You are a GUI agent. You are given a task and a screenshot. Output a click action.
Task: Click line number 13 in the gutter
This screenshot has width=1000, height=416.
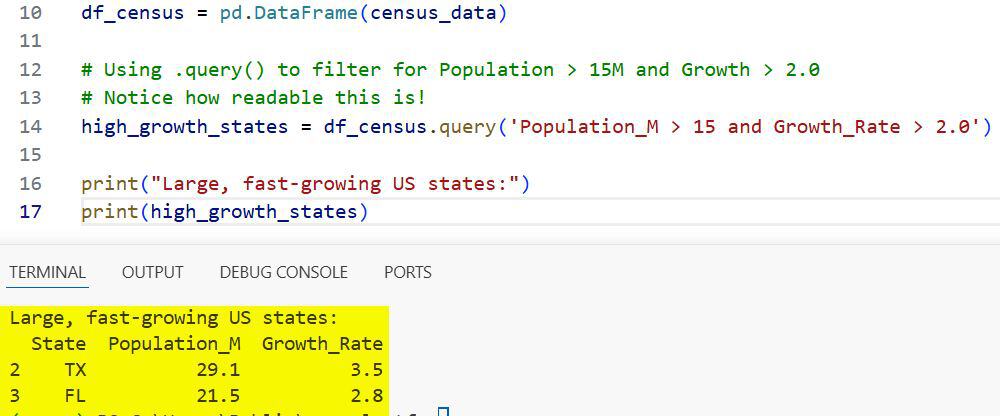pos(30,98)
